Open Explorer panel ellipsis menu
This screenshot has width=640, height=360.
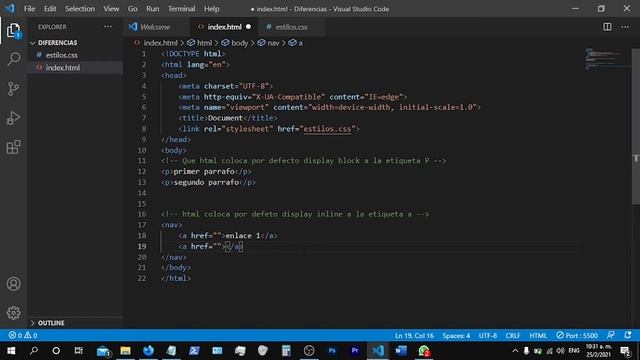pos(108,27)
